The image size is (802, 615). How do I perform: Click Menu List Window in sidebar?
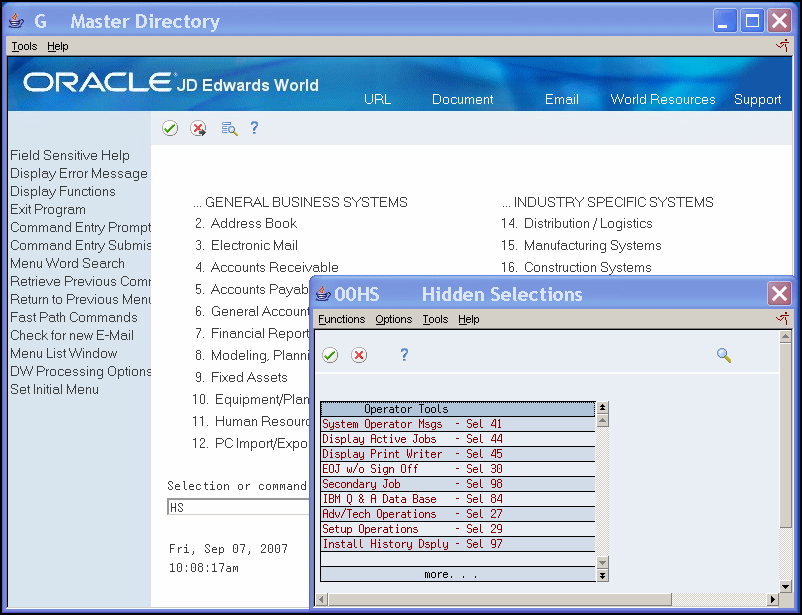point(63,353)
